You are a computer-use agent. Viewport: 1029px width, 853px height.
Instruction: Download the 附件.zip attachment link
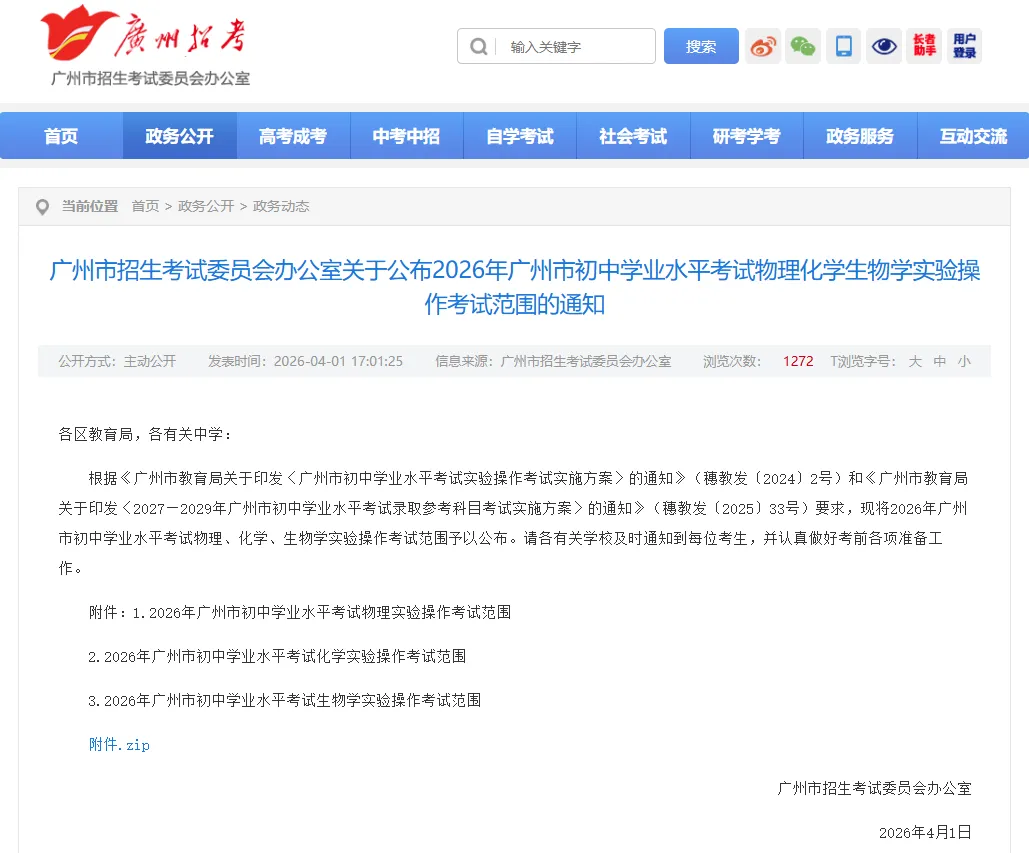click(118, 744)
